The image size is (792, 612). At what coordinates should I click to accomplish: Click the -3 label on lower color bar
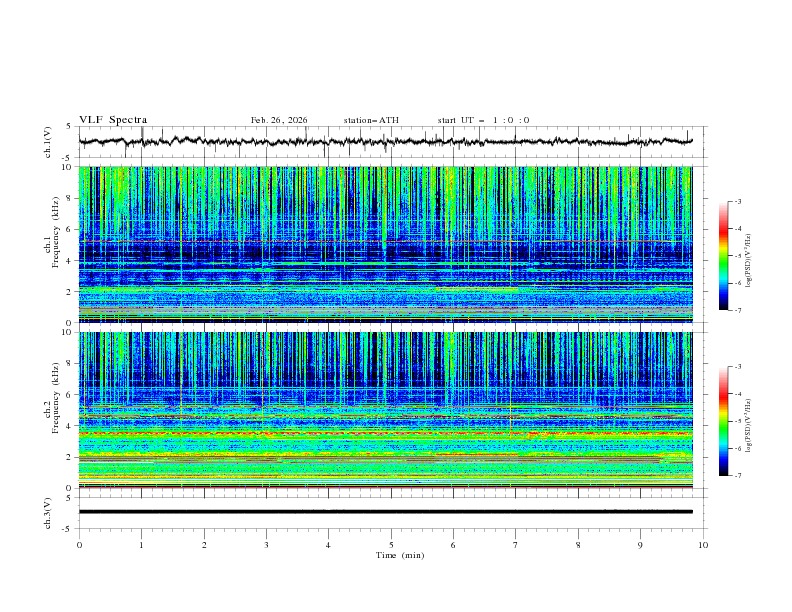click(738, 367)
